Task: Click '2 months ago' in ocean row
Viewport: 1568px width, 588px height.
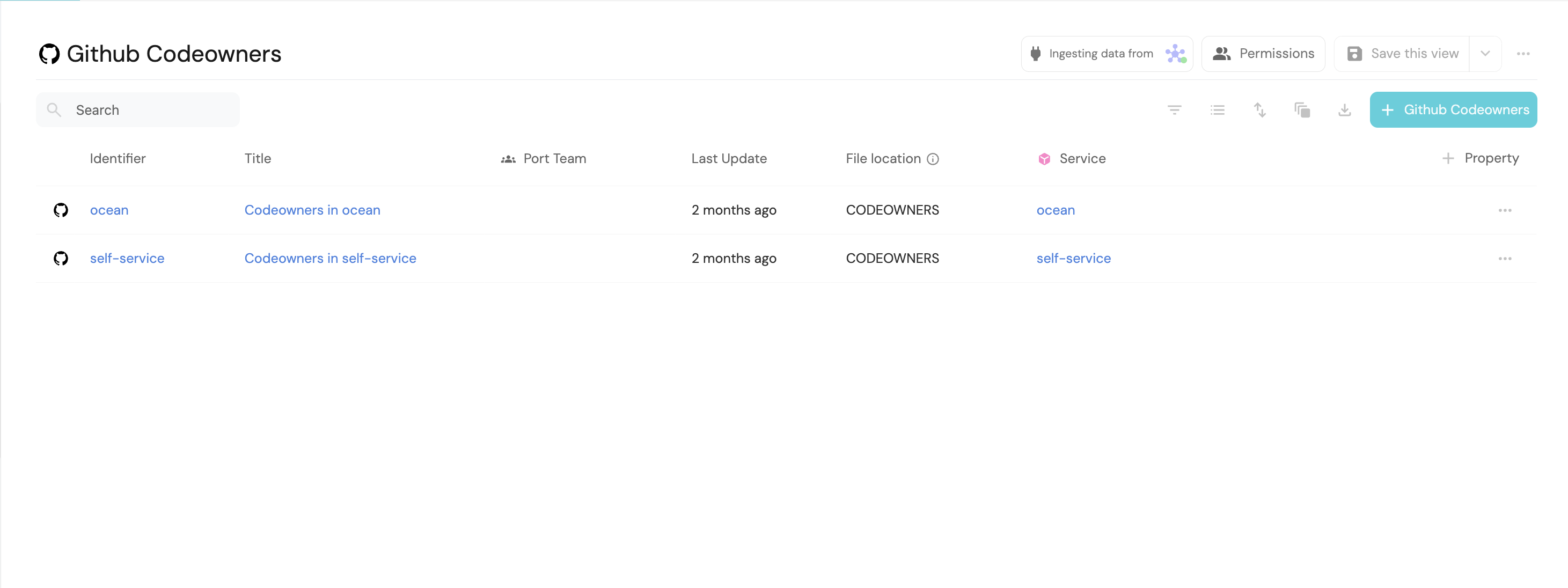Action: click(x=734, y=210)
